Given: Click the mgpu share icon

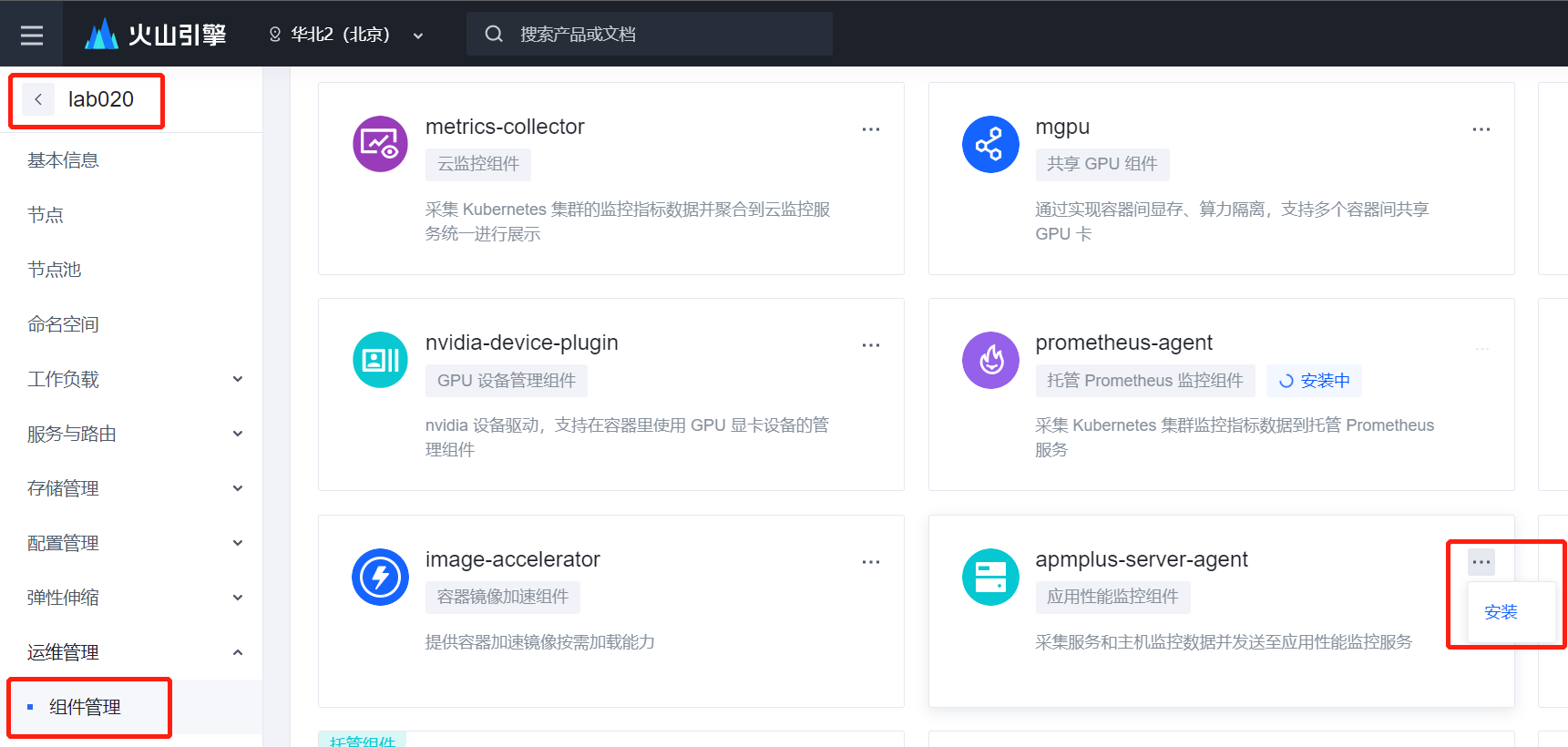Looking at the screenshot, I should (989, 144).
